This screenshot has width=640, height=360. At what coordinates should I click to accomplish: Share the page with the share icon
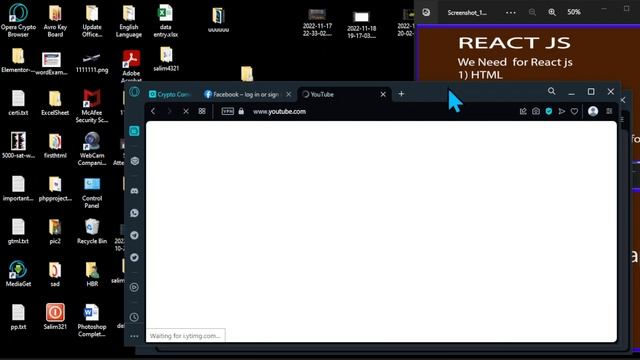click(523, 111)
